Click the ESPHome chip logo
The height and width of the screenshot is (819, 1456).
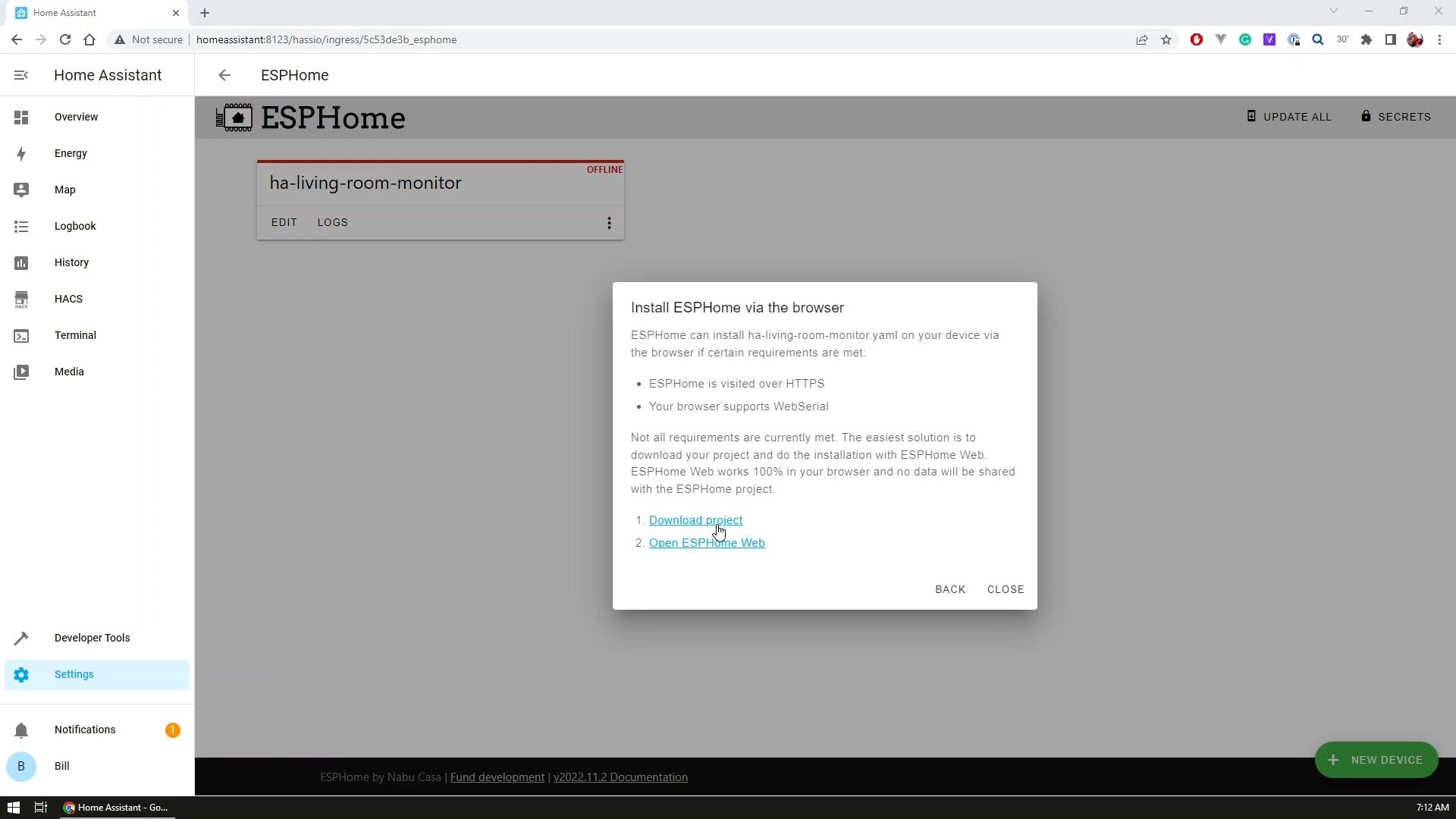pos(234,118)
